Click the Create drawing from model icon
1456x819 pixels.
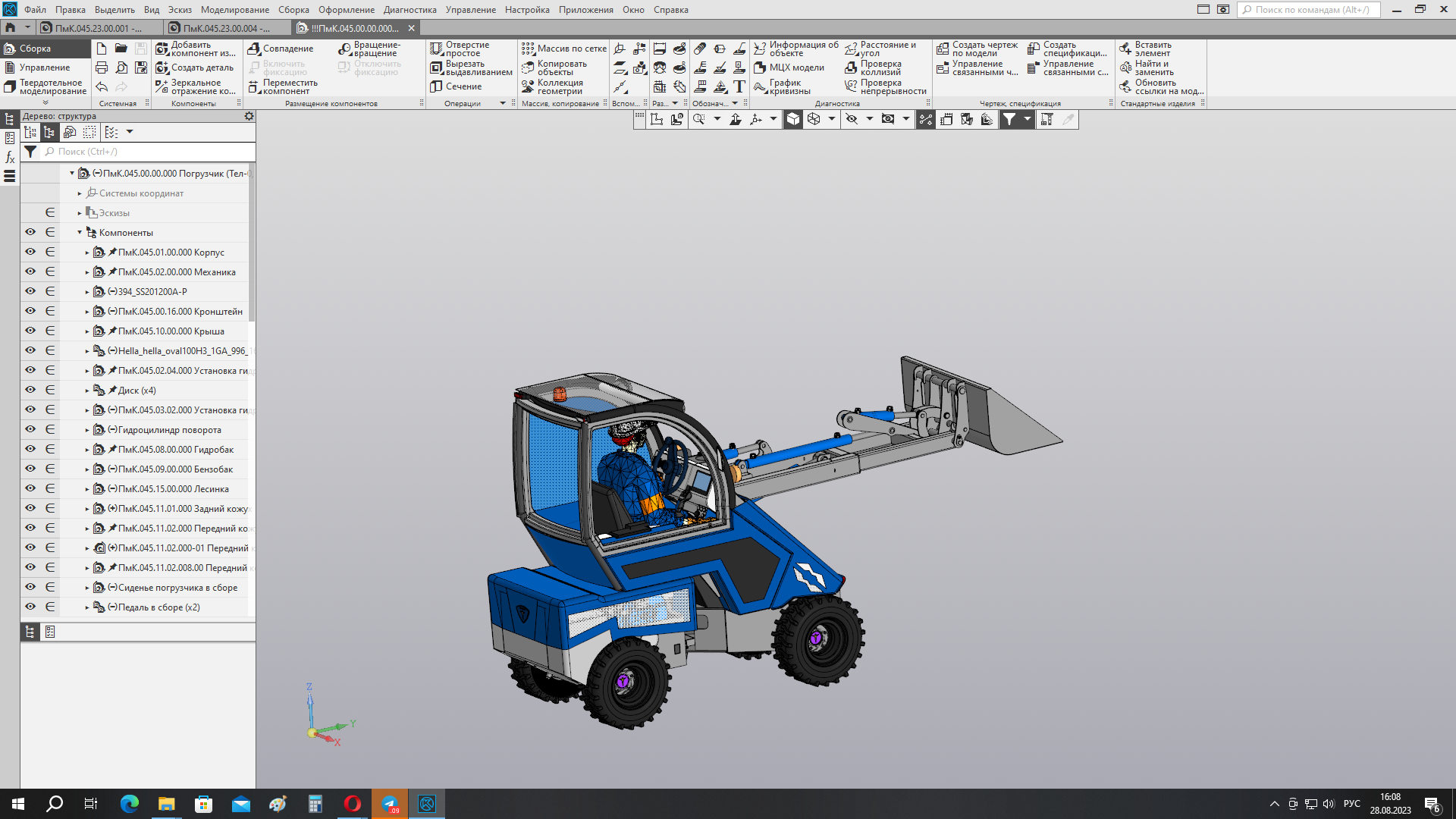coord(943,49)
